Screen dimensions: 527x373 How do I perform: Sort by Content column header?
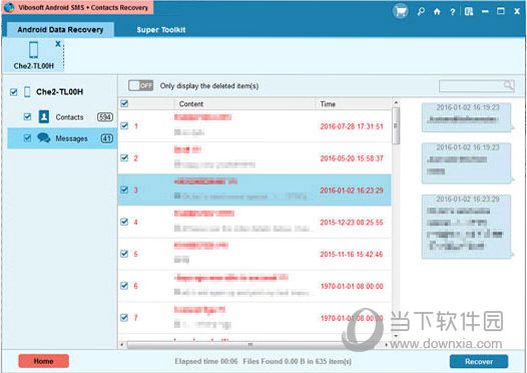pos(245,104)
